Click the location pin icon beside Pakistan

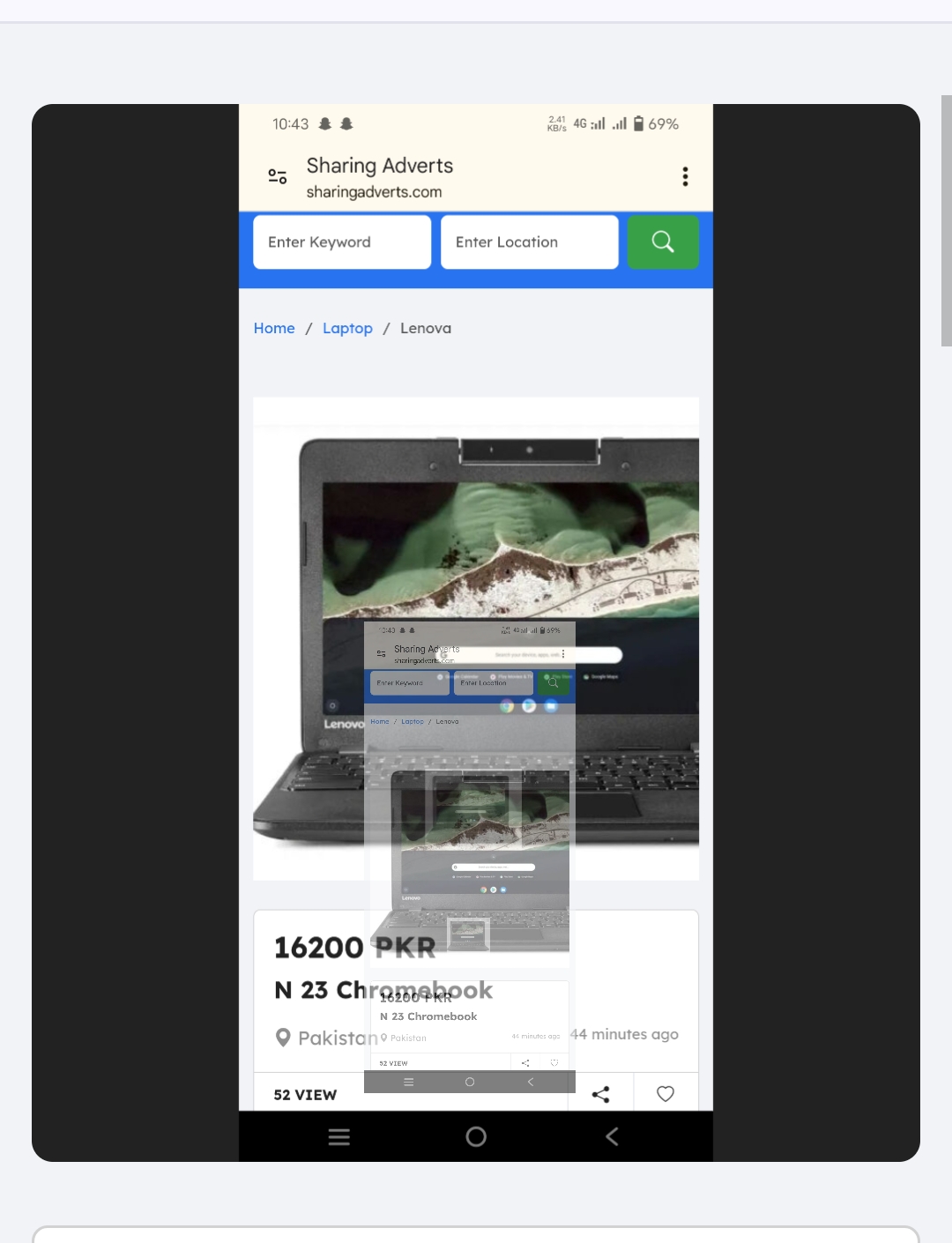tap(283, 1038)
